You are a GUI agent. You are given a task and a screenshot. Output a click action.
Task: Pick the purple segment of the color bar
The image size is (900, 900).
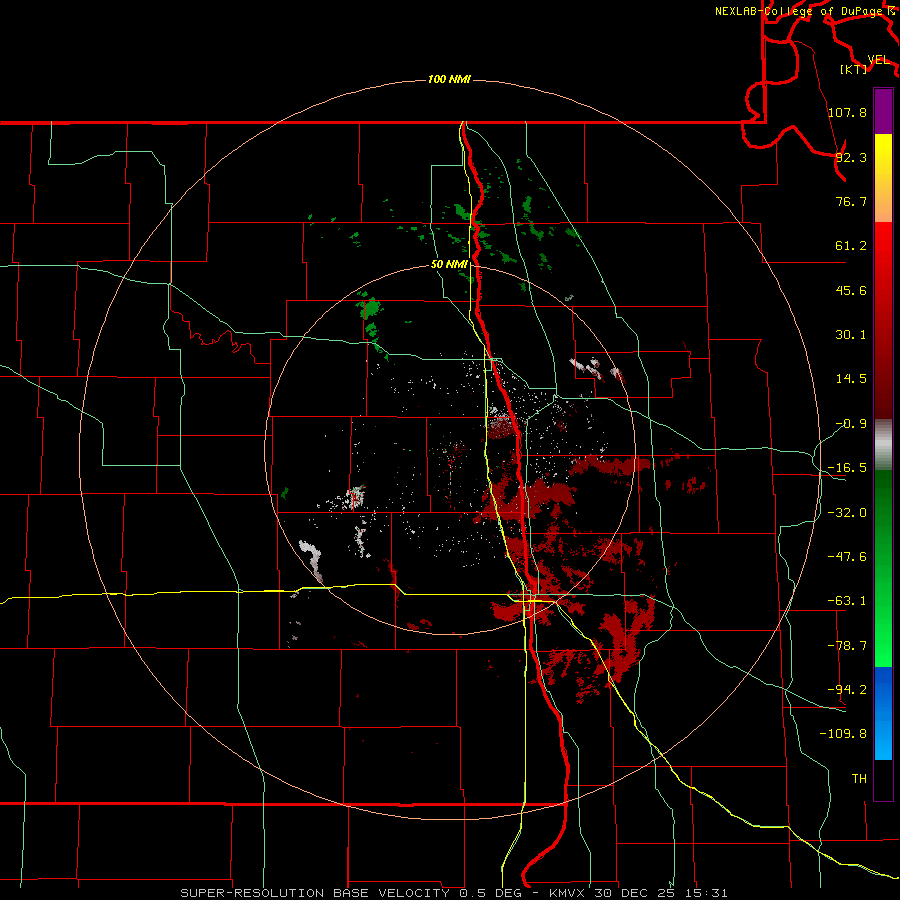coord(883,111)
